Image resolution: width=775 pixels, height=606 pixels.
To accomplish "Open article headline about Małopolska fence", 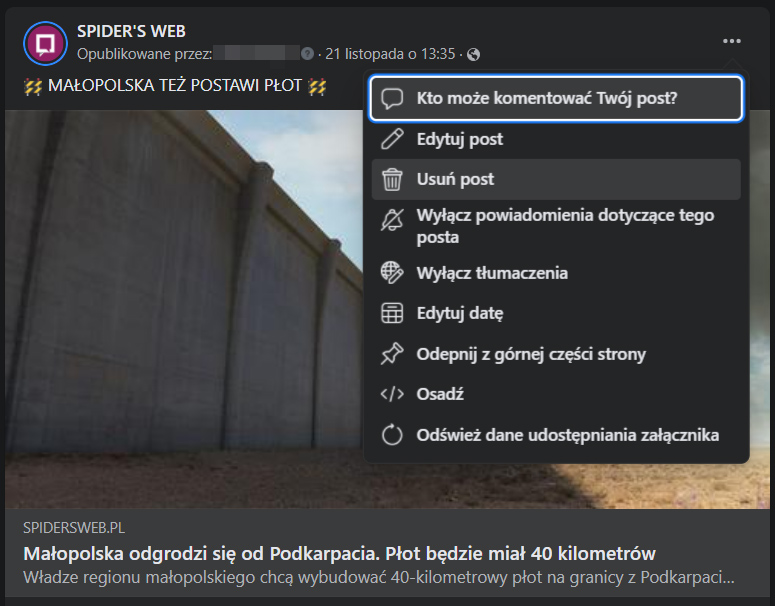I will 340,554.
